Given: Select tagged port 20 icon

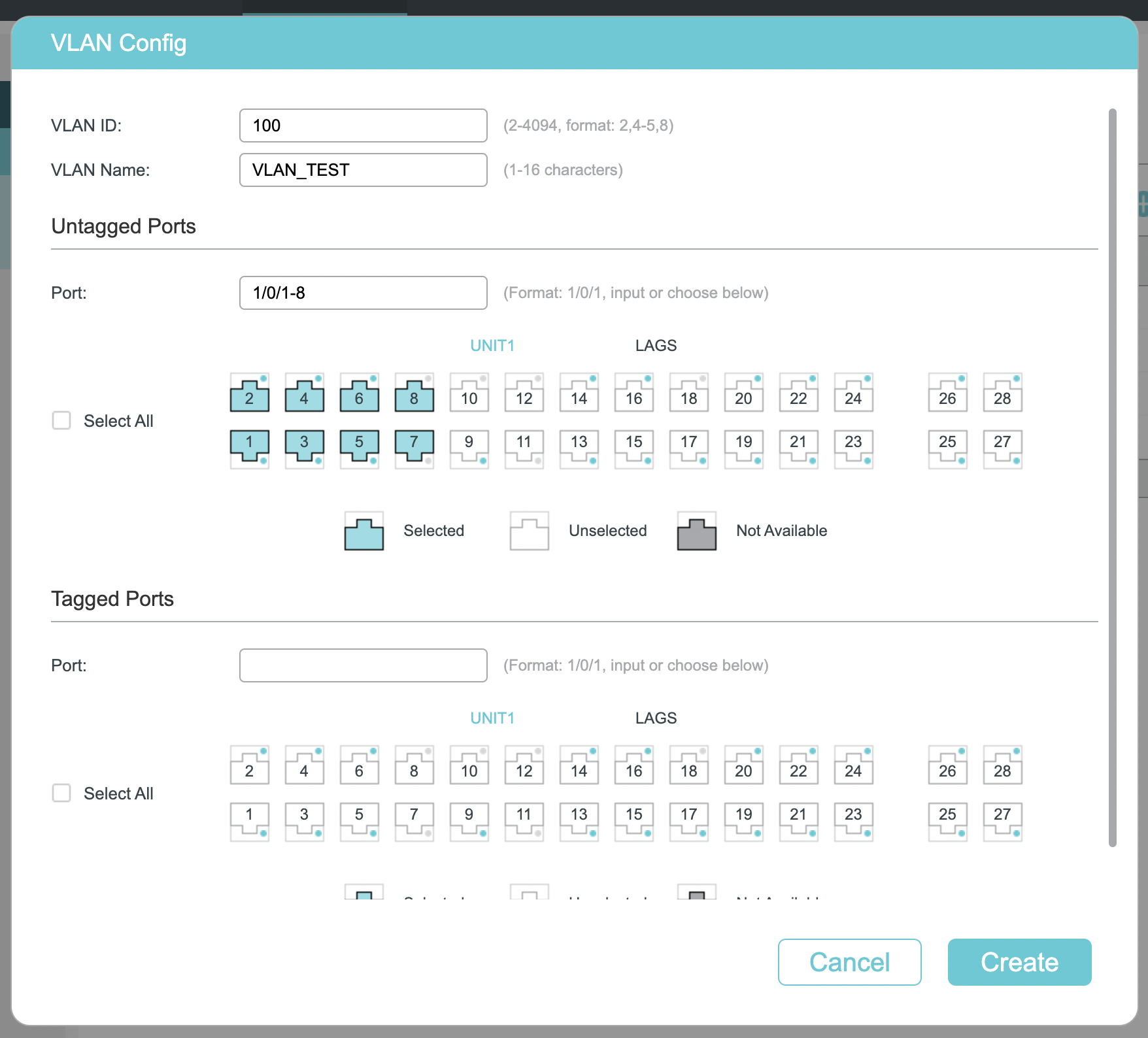Looking at the screenshot, I should tap(744, 765).
